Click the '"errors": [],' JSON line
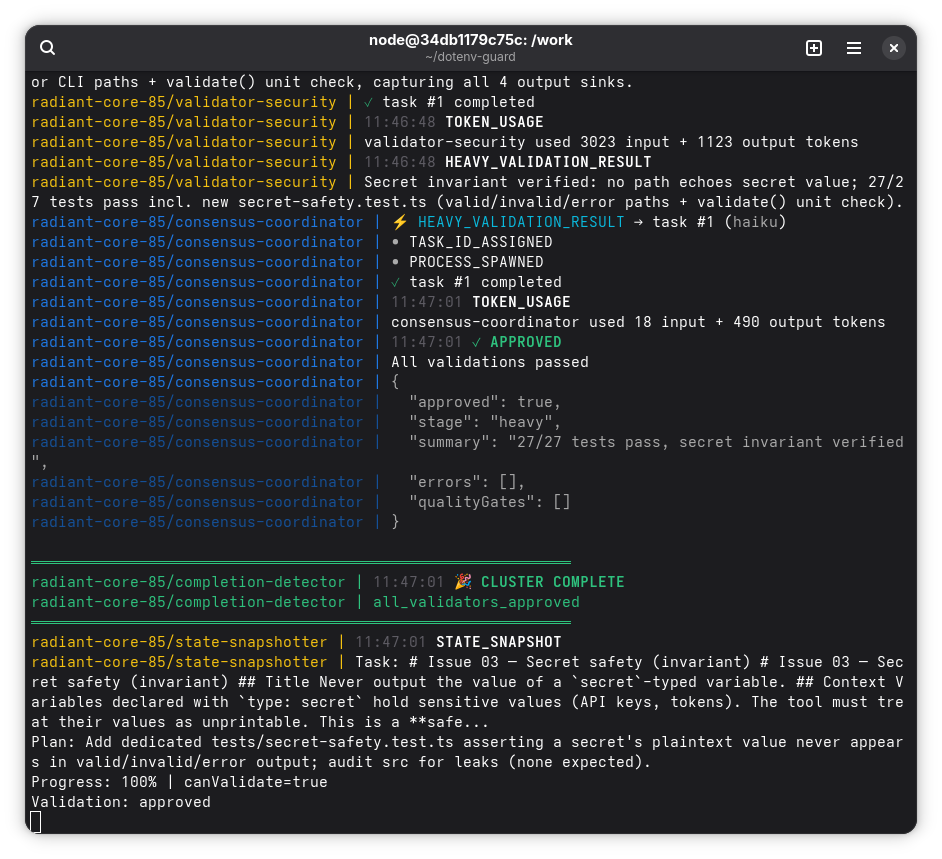This screenshot has width=942, height=859. 467,482
